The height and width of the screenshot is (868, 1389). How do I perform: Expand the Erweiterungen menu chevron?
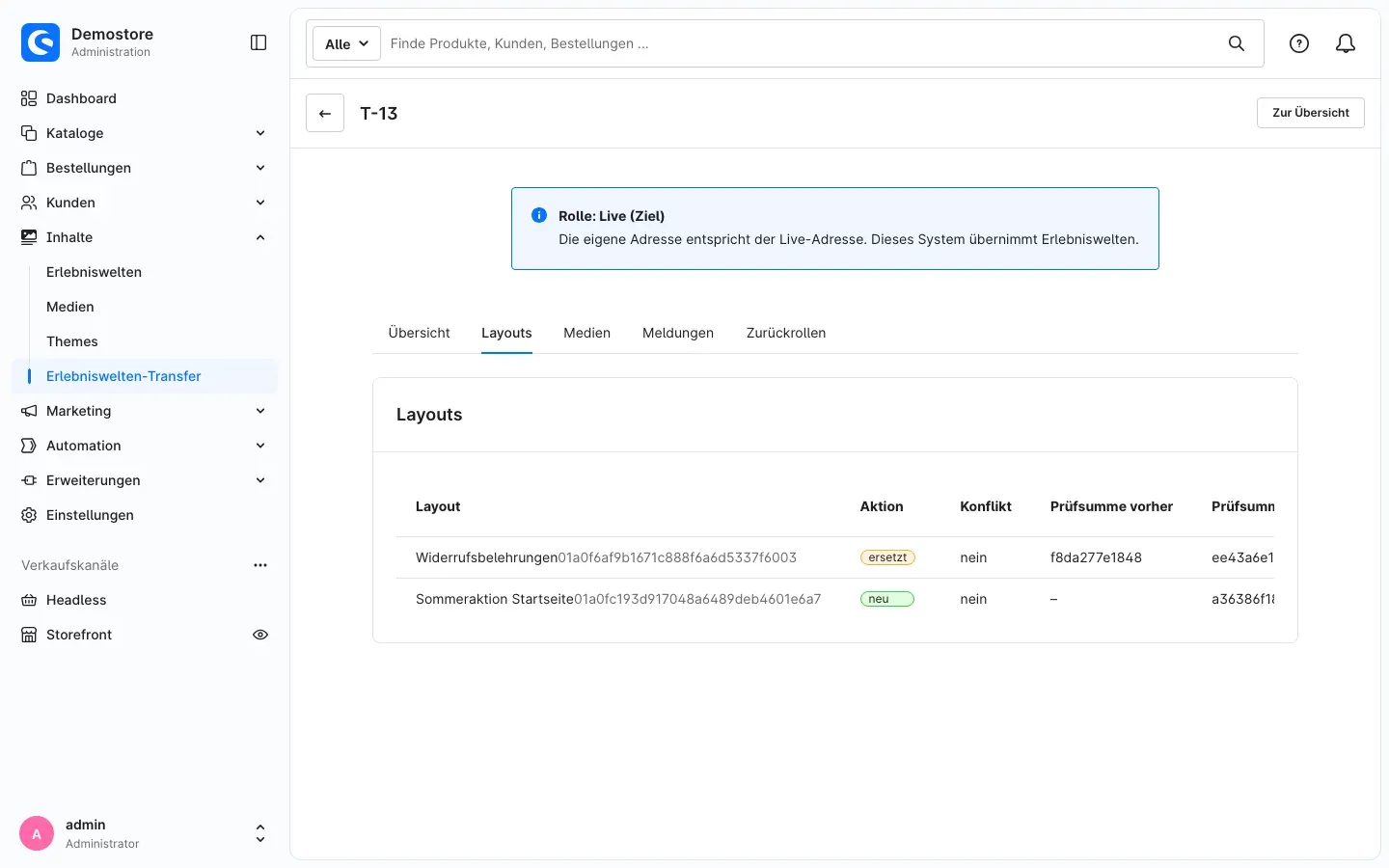(x=260, y=480)
